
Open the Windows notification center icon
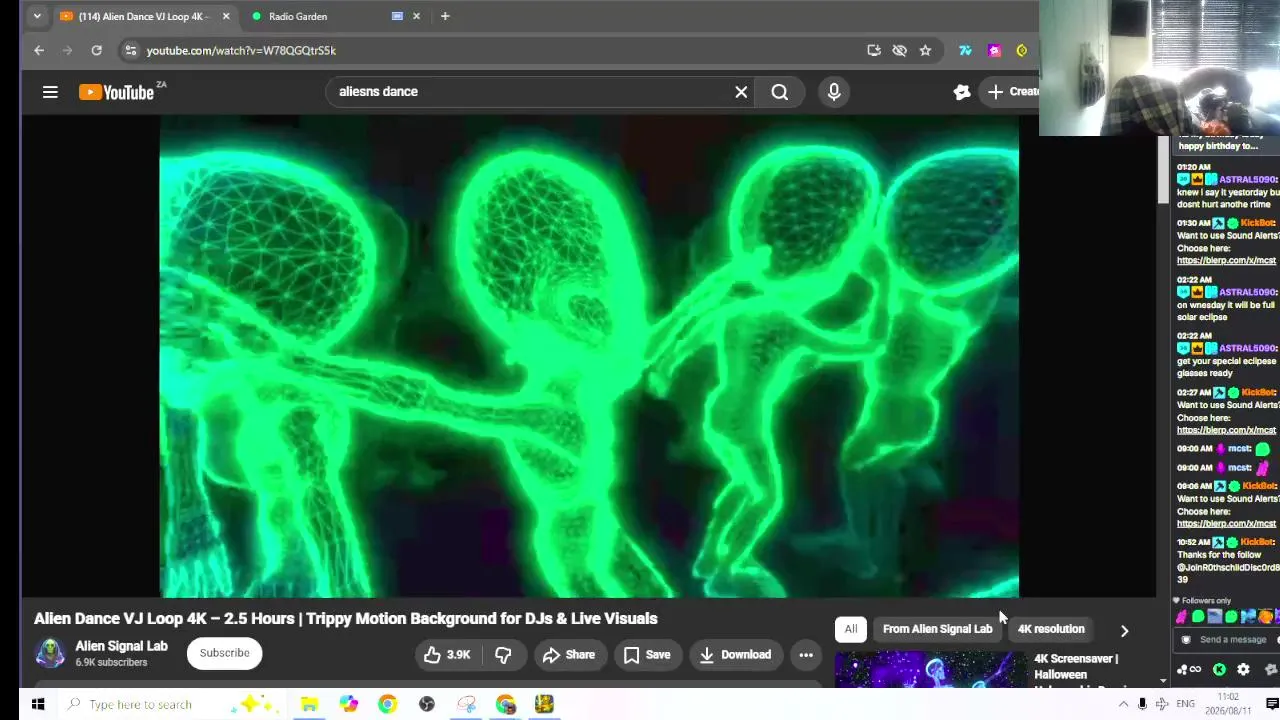(1272, 704)
